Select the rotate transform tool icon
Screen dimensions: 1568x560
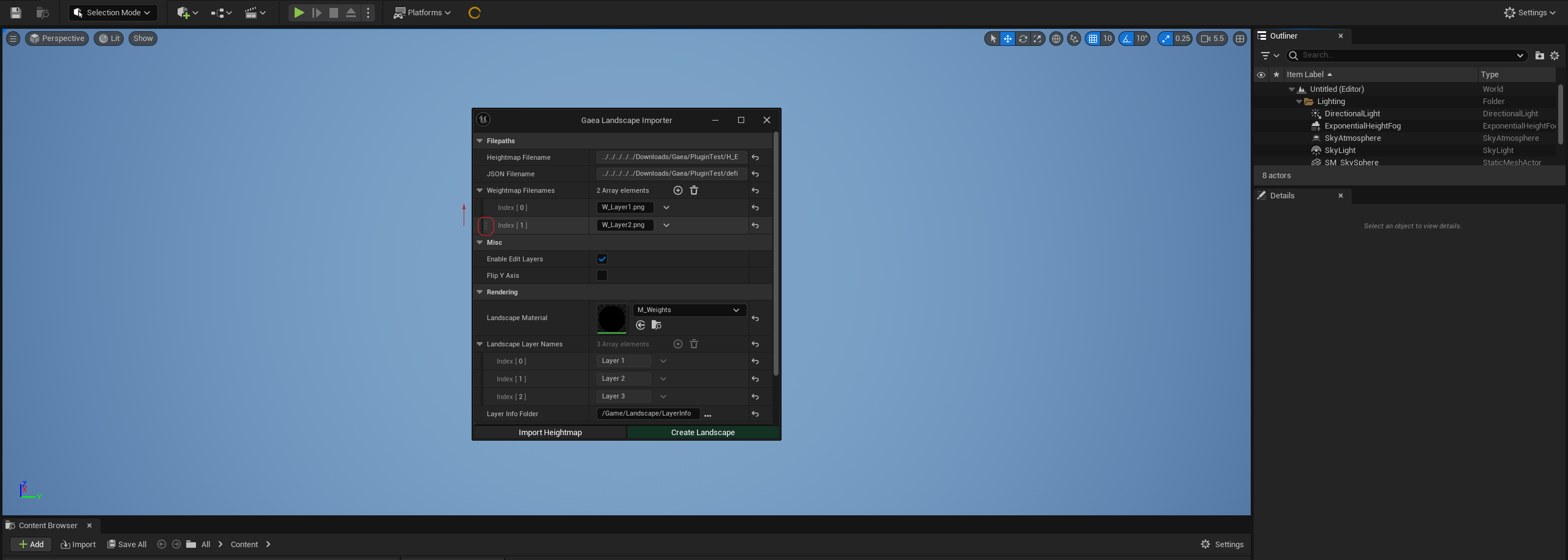click(x=1023, y=39)
